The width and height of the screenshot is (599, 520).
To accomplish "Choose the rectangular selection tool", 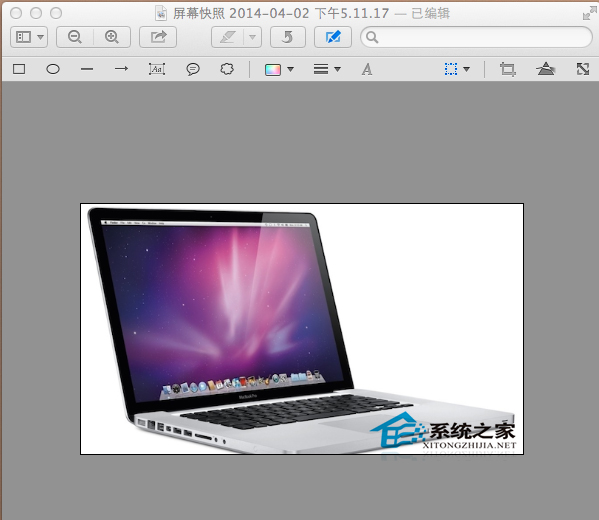I will pyautogui.click(x=451, y=69).
